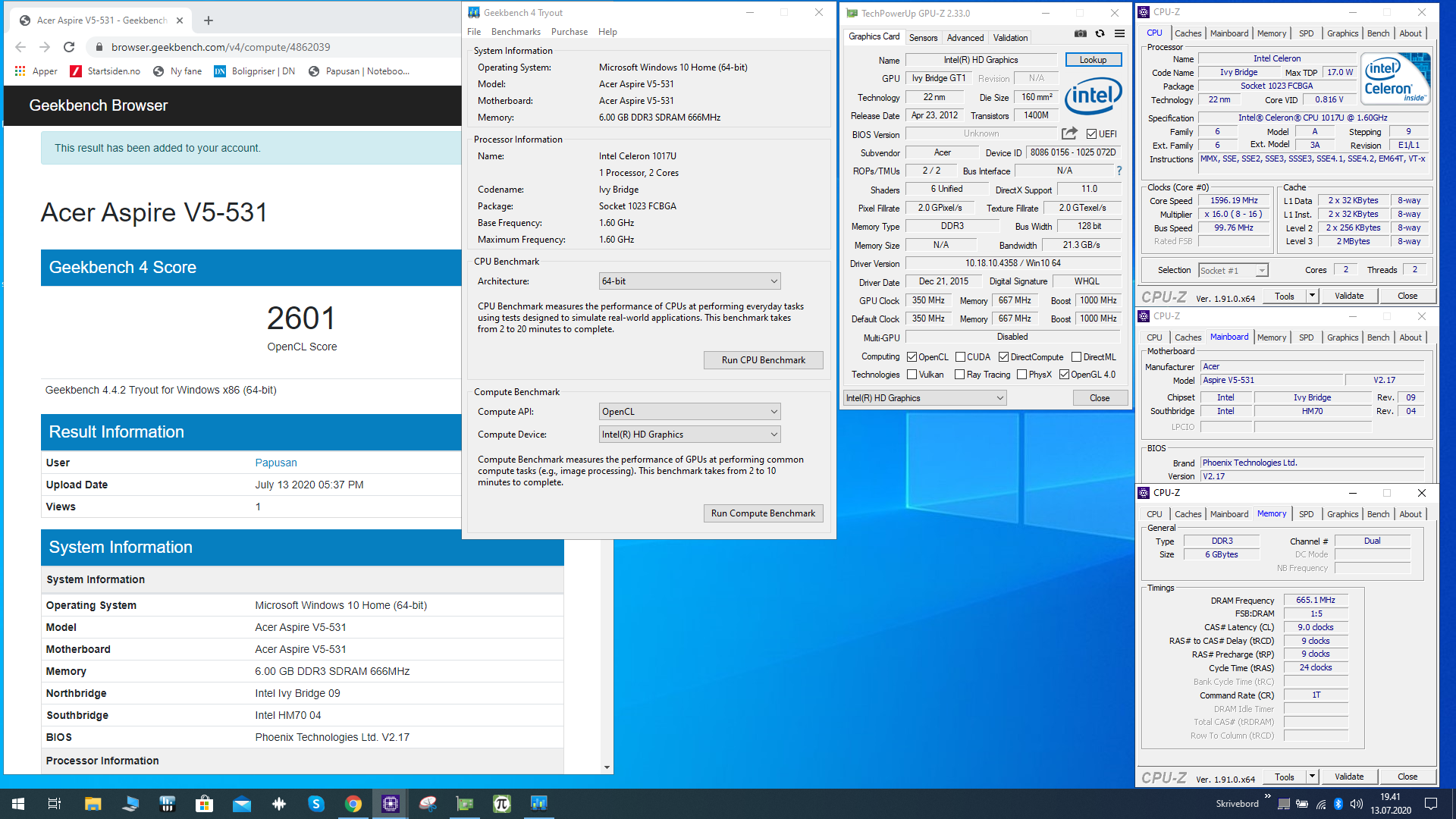Toggle the Vulkan technologies checkbox
Screen dimensions: 1456x819
(912, 374)
